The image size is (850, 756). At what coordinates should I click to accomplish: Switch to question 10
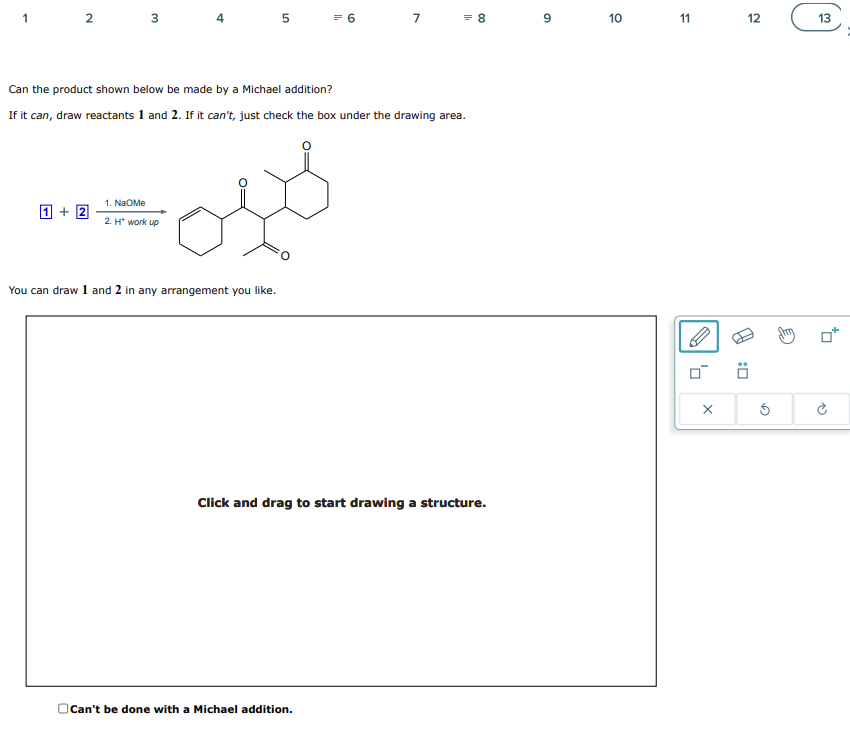click(615, 17)
